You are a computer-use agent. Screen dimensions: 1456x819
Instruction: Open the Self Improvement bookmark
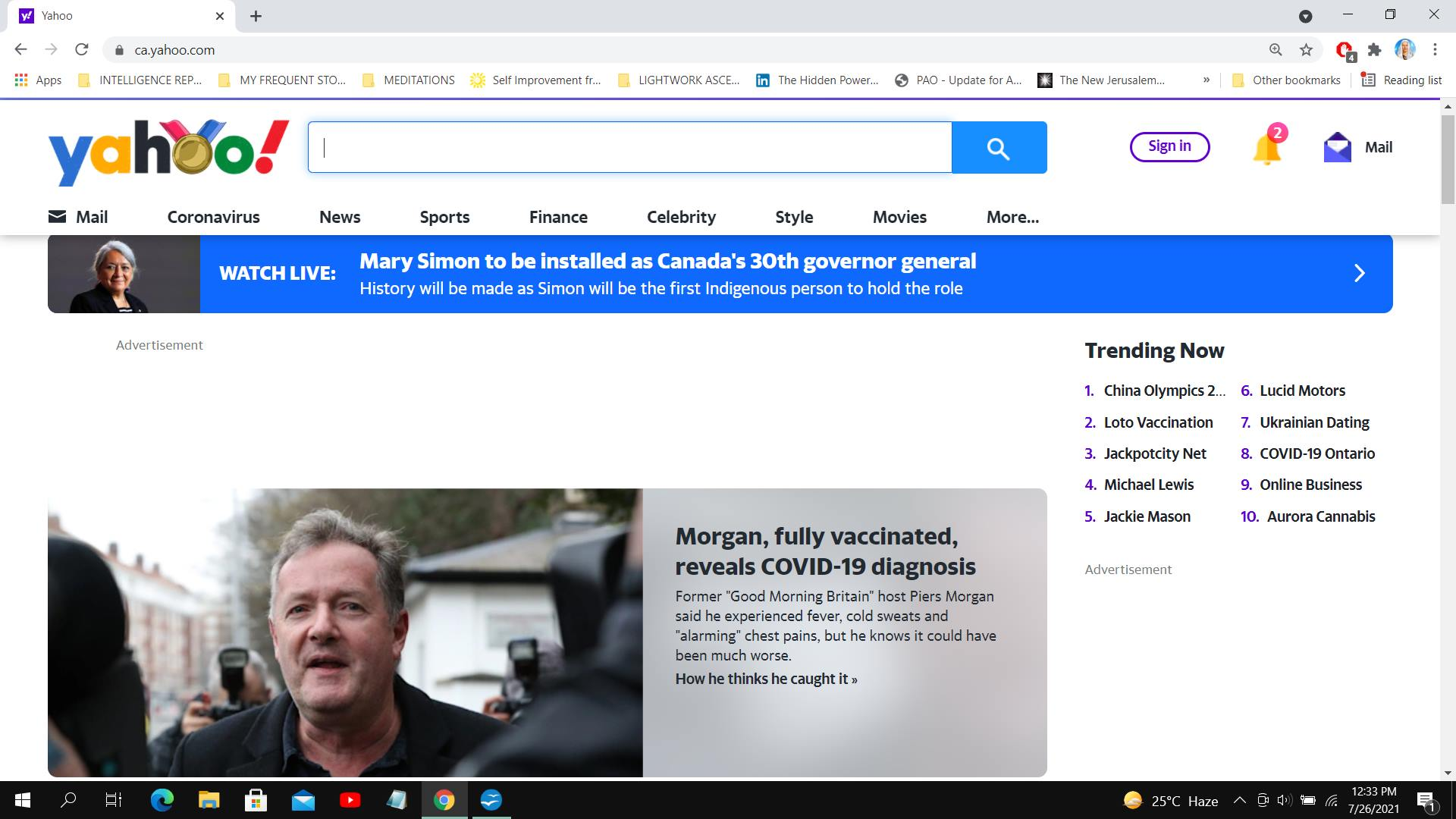(536, 80)
